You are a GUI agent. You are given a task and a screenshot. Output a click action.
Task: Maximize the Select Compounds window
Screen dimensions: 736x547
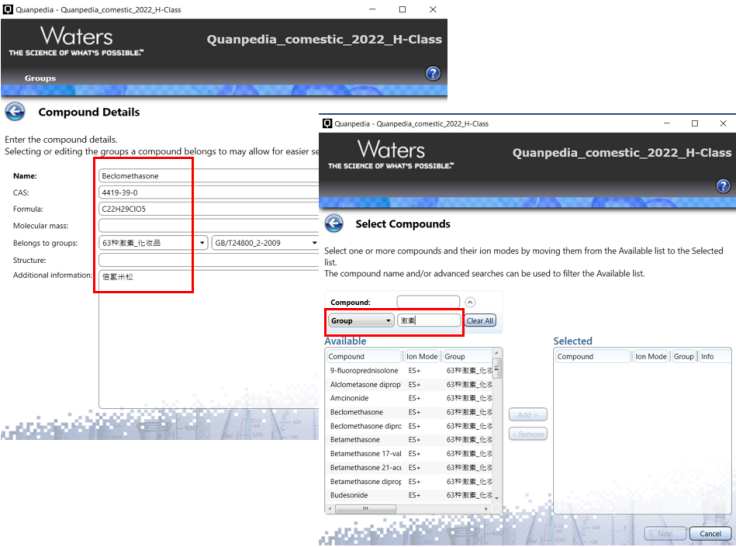(695, 123)
